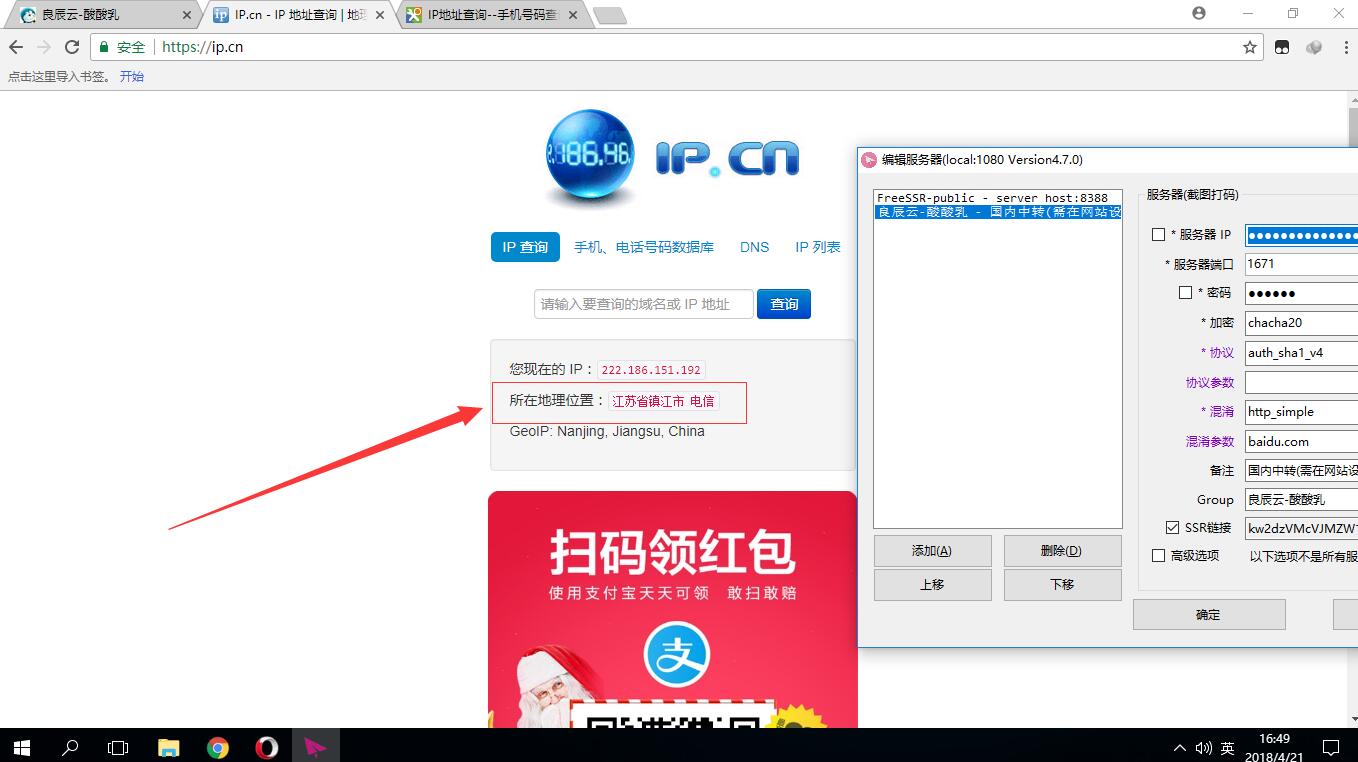
Task: Open the 手机、电话号码数据库 tab
Action: pyautogui.click(x=644, y=247)
